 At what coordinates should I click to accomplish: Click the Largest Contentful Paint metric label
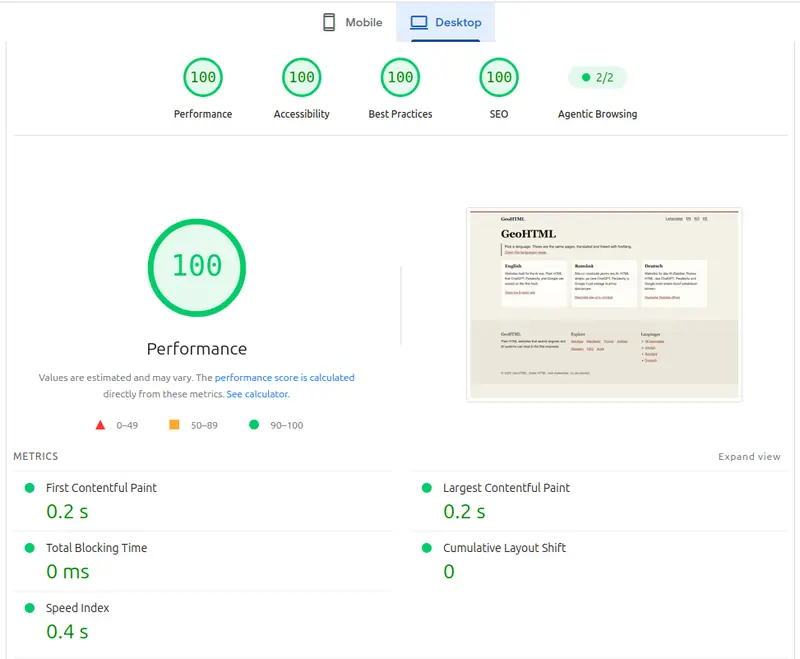pos(506,488)
